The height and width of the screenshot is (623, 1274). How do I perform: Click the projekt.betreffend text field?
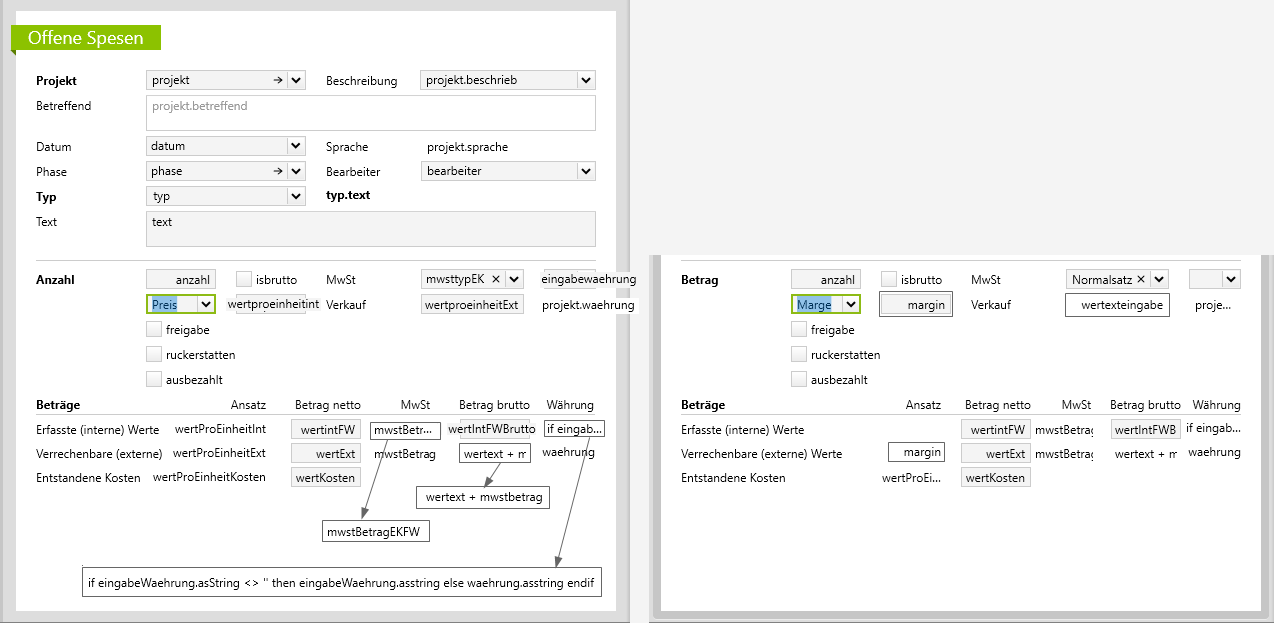370,112
